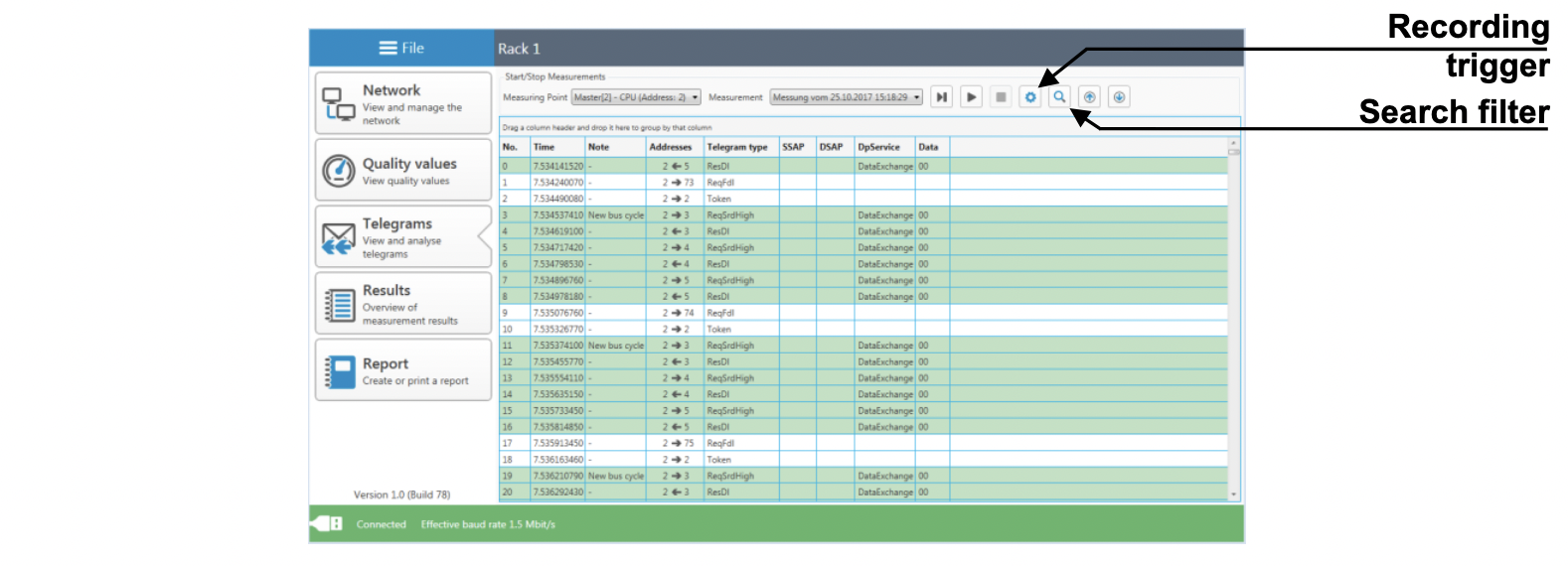Viewport: 1568px width, 566px height.
Task: Open the Network panel
Action: (403, 103)
